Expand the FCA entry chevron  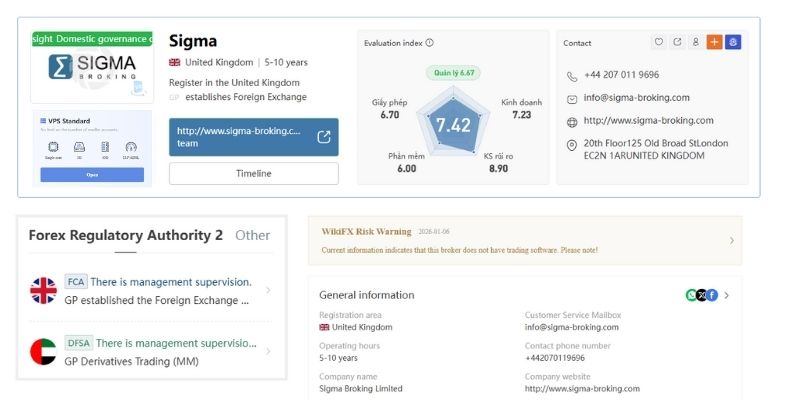pos(268,290)
